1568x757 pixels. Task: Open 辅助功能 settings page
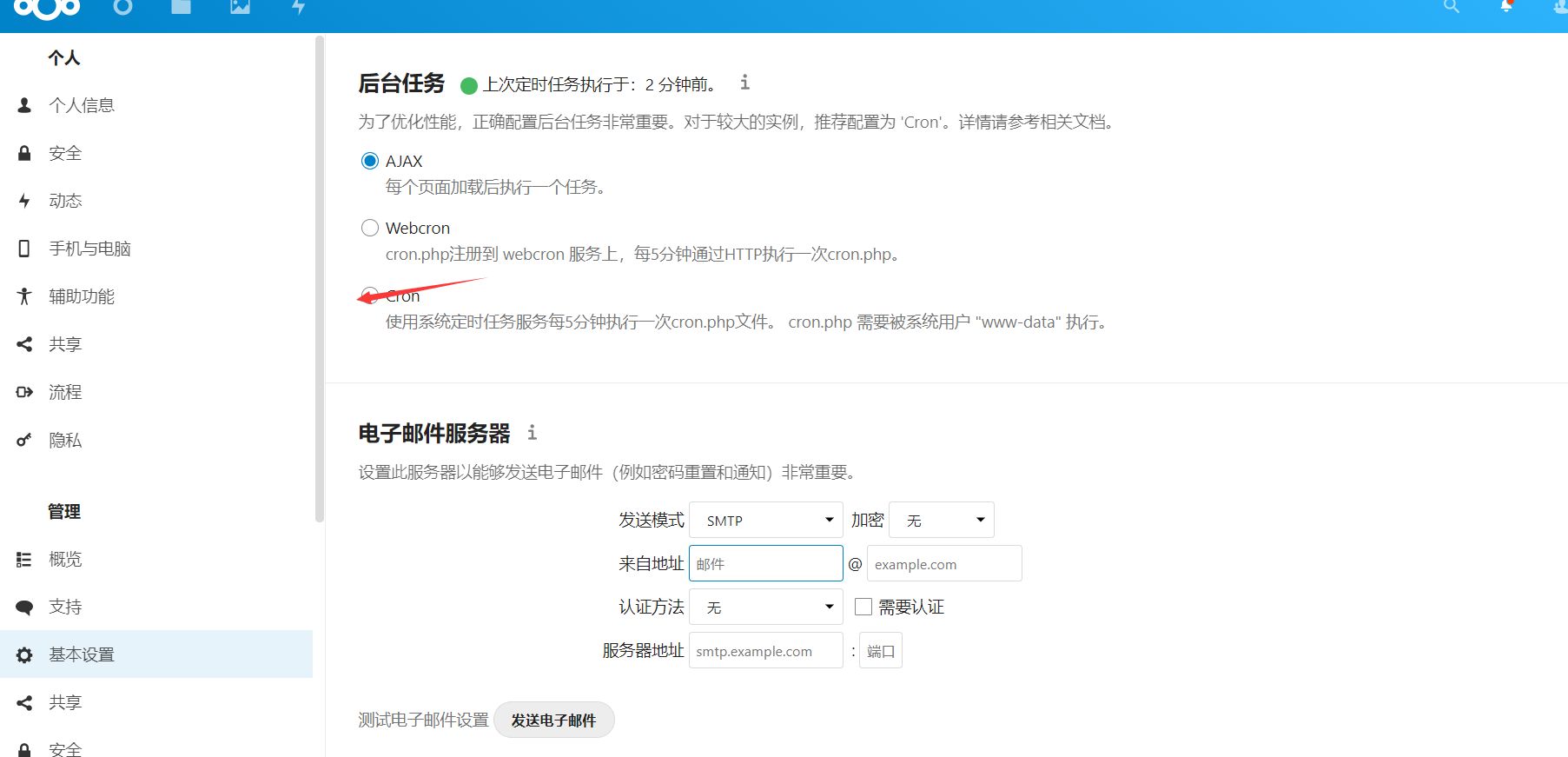pos(82,296)
